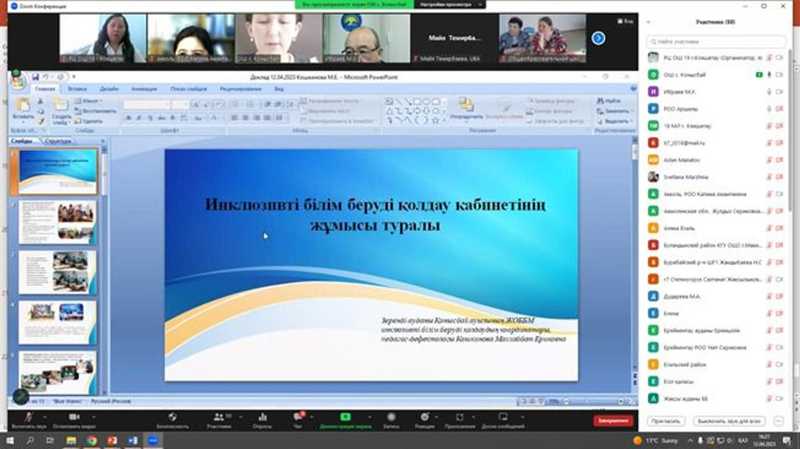
Task: Expand the video options arrow beside camera
Action: pos(93,417)
